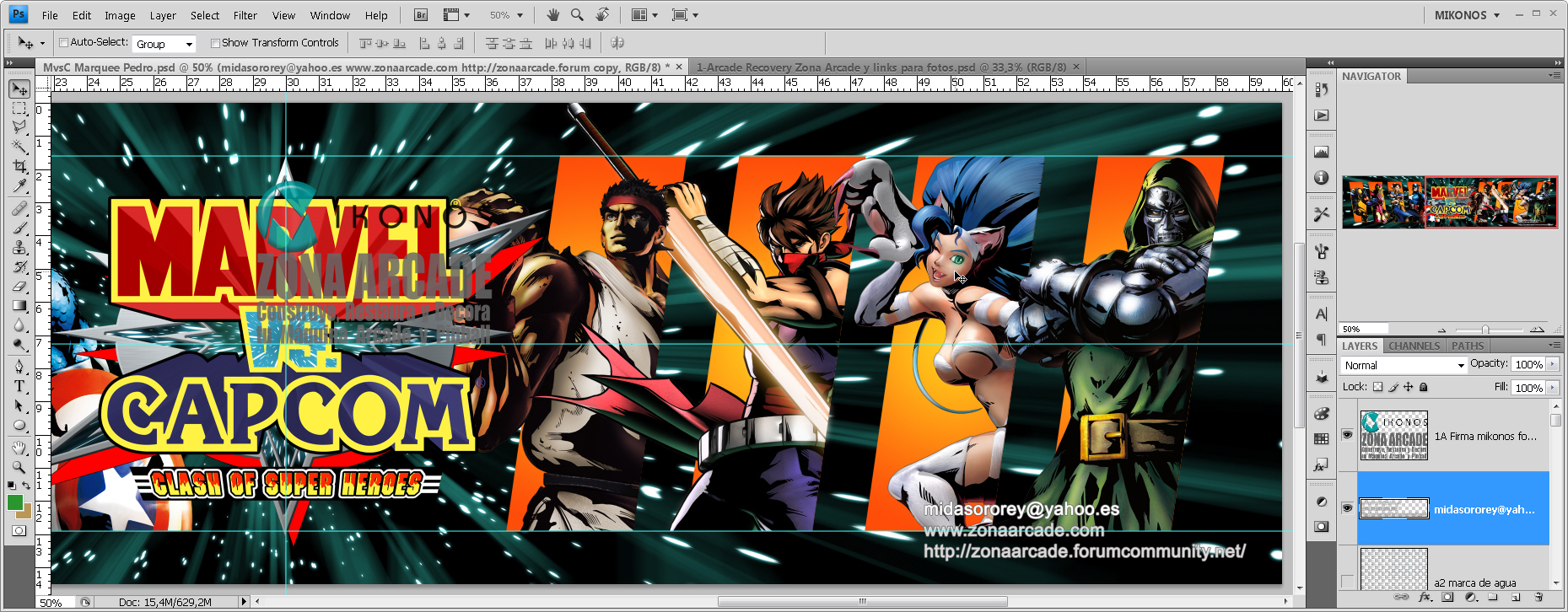Open the Filter menu
Image resolution: width=1568 pixels, height=612 pixels.
tap(245, 15)
